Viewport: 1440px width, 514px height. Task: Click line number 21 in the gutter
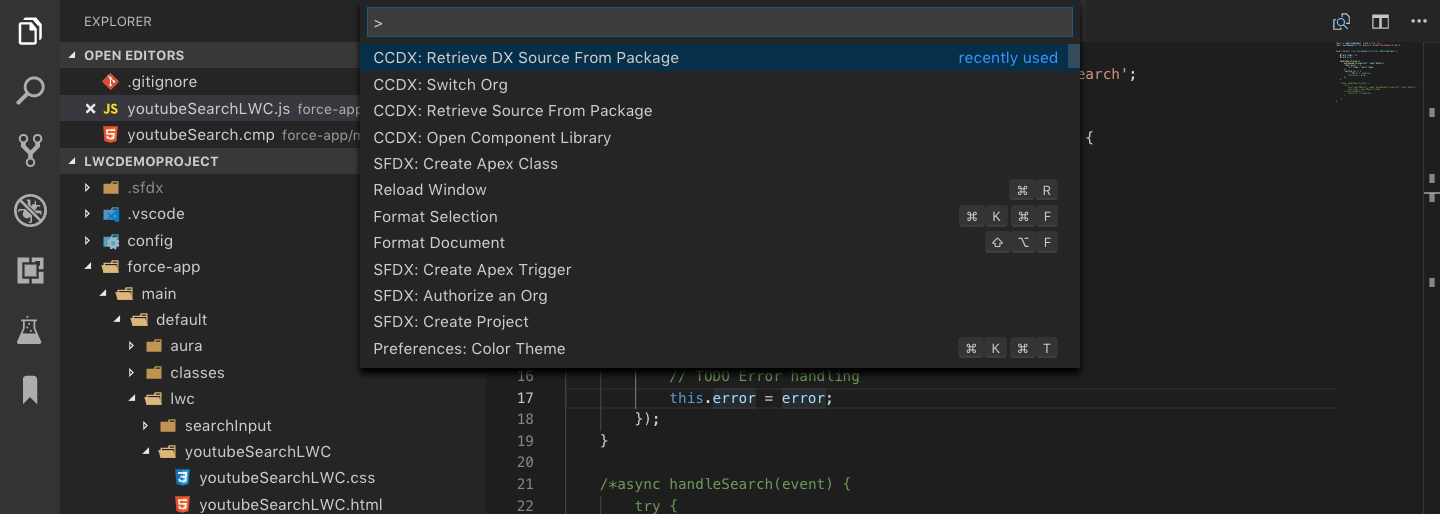[x=525, y=484]
